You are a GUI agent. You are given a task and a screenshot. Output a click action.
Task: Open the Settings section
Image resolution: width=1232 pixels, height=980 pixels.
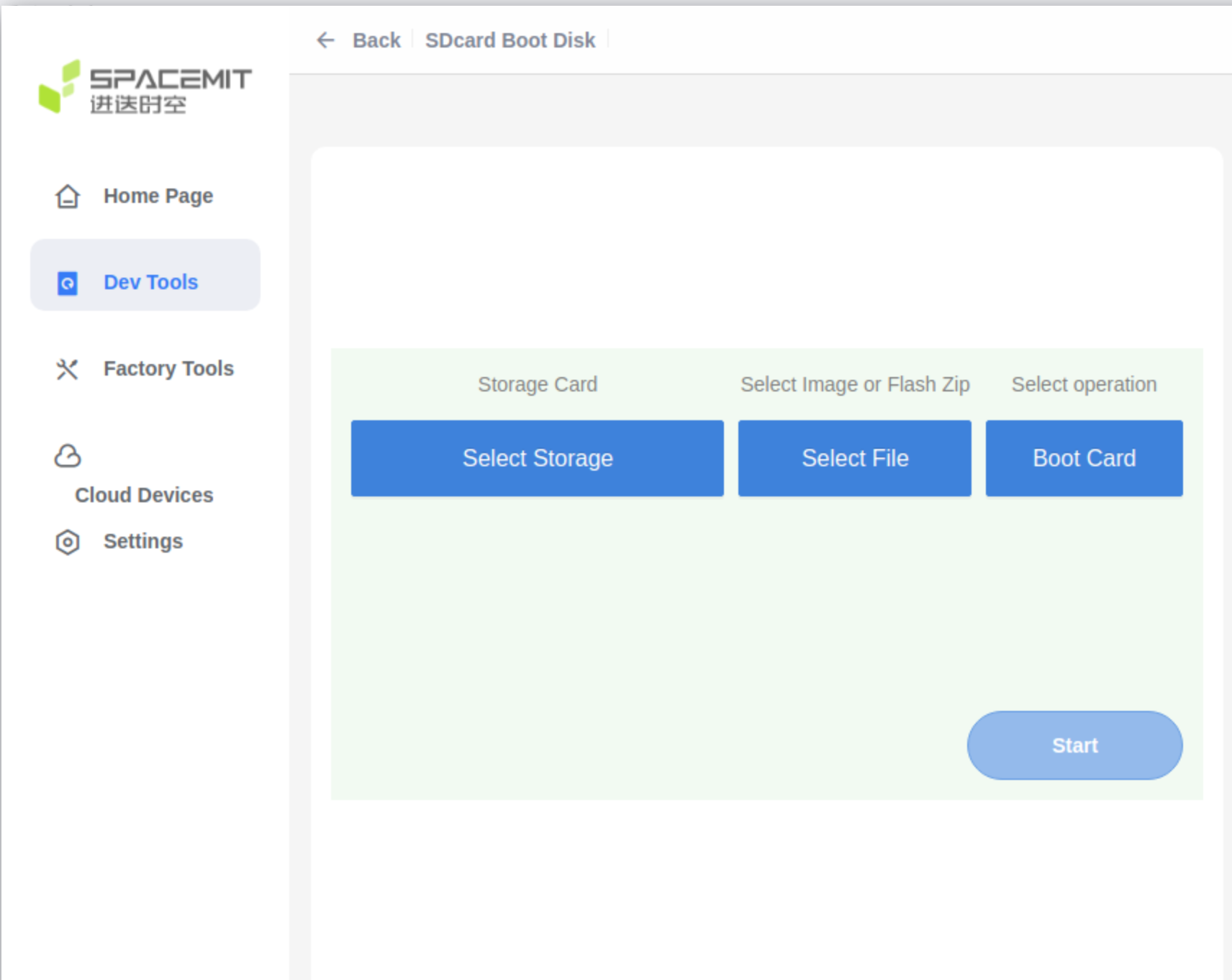(142, 541)
